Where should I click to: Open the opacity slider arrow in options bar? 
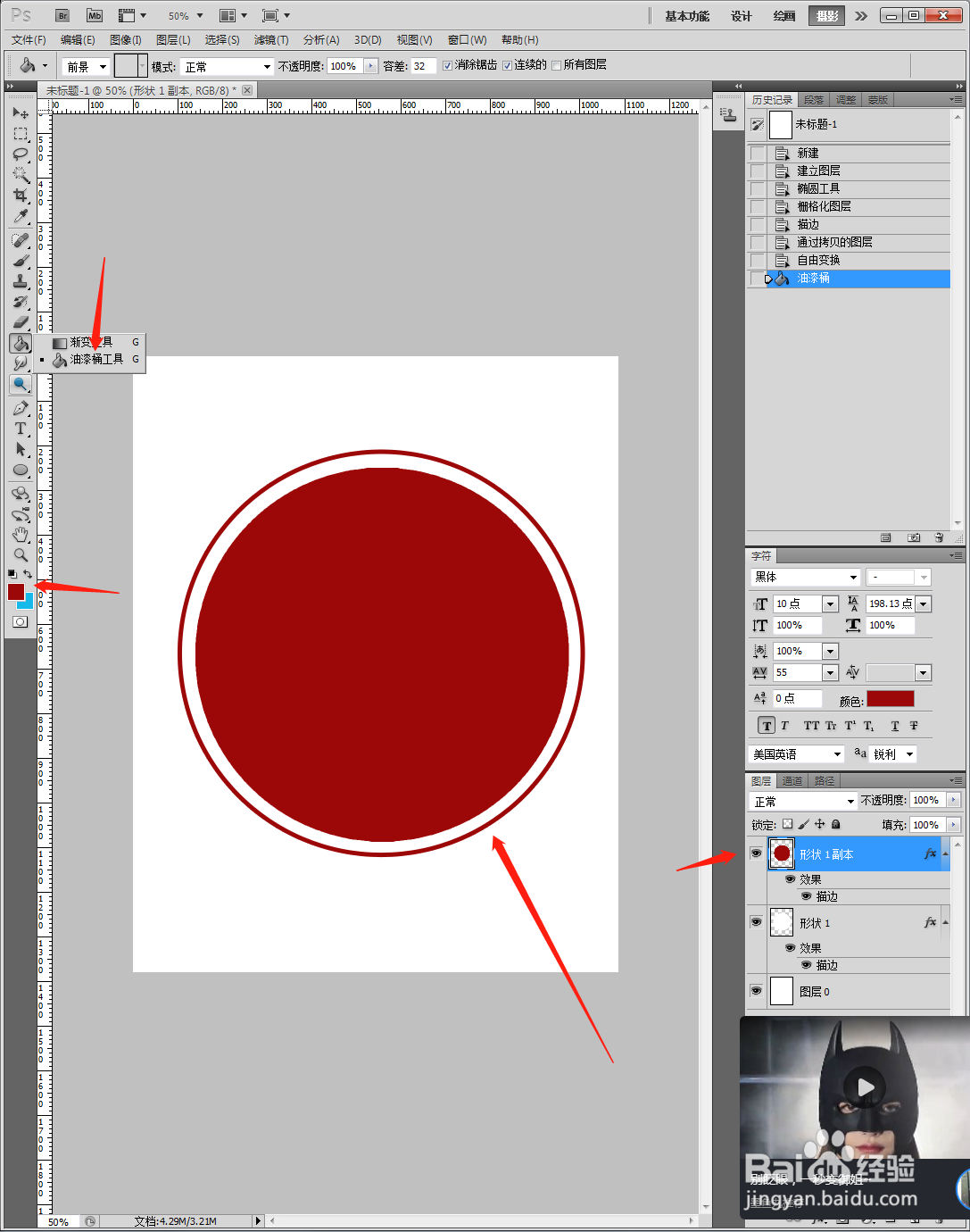coord(371,66)
